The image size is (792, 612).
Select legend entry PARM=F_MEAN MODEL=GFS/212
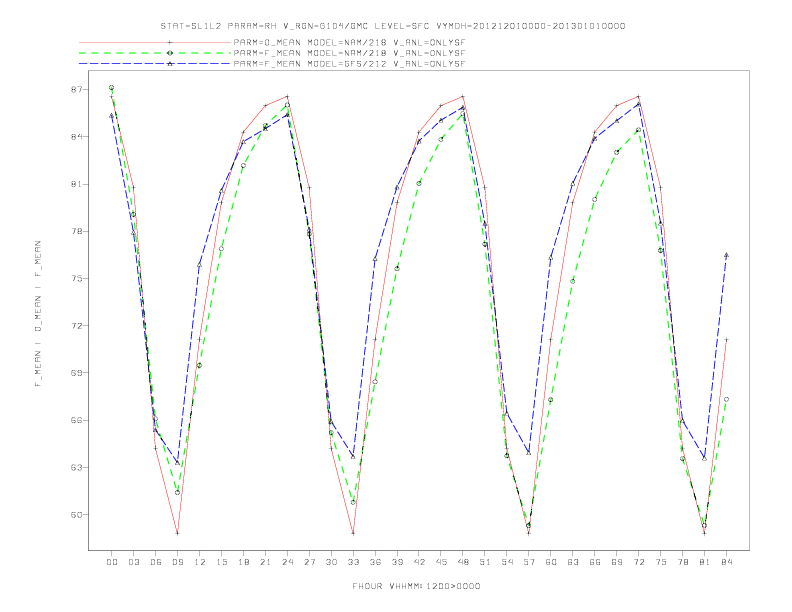tap(349, 64)
